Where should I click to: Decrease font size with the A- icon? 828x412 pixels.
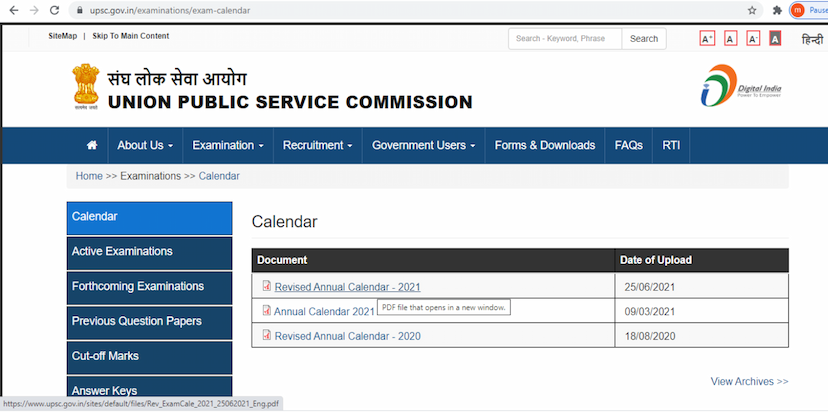tap(753, 39)
